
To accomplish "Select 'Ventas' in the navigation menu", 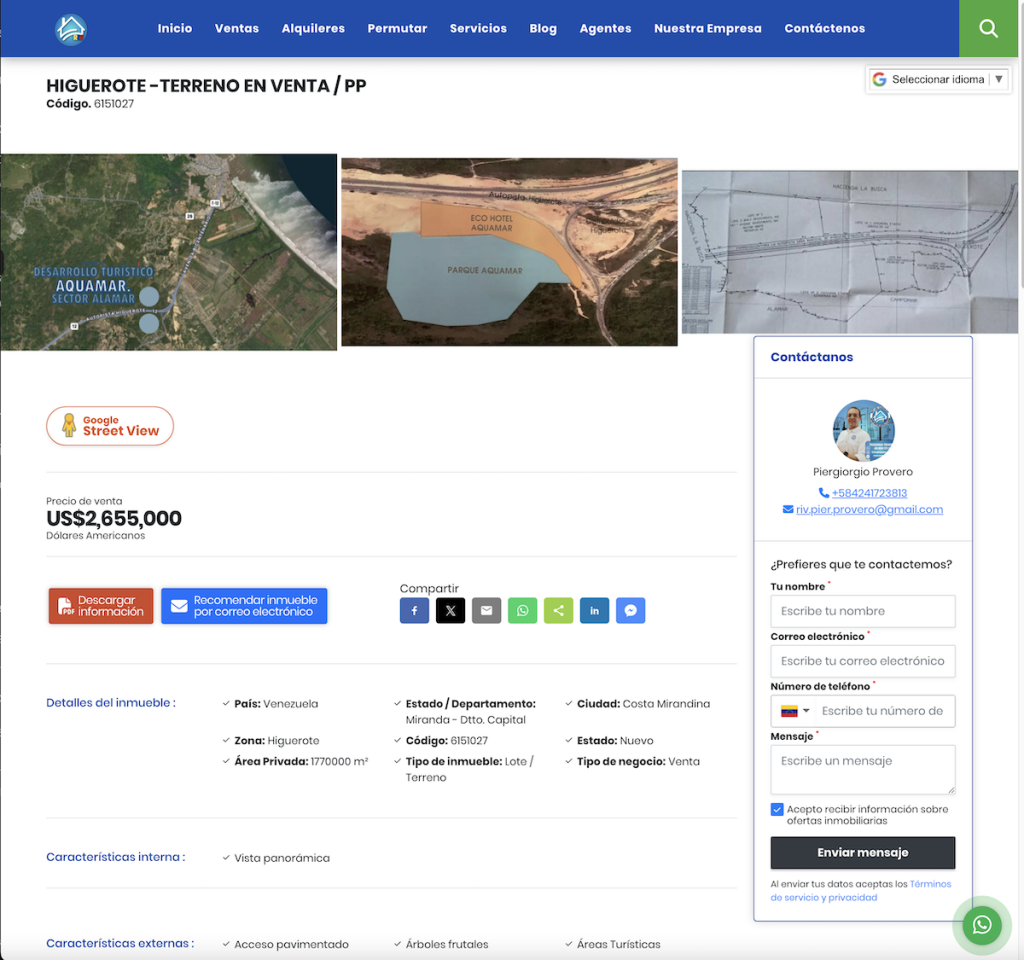I will (x=236, y=28).
